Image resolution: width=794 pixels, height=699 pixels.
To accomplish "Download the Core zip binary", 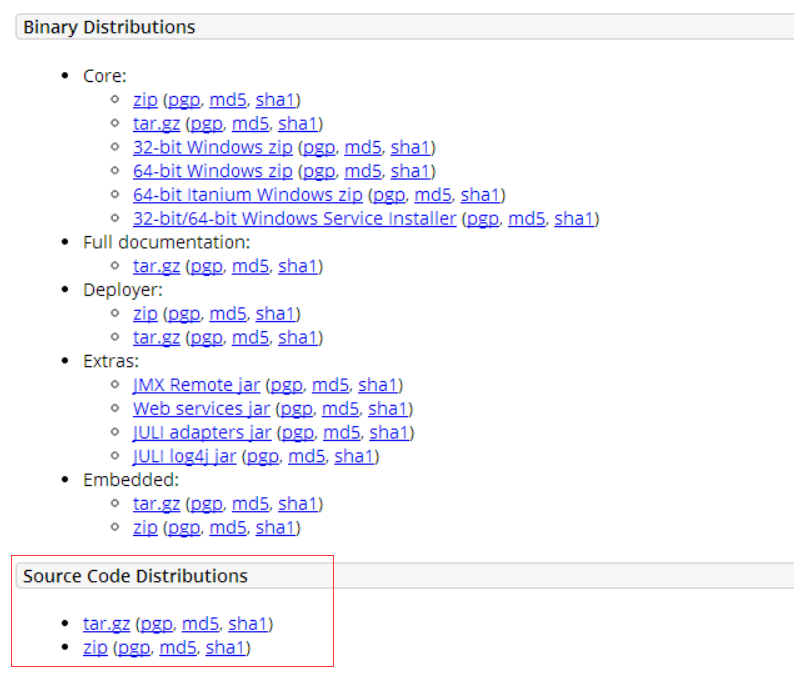I will pos(145,100).
